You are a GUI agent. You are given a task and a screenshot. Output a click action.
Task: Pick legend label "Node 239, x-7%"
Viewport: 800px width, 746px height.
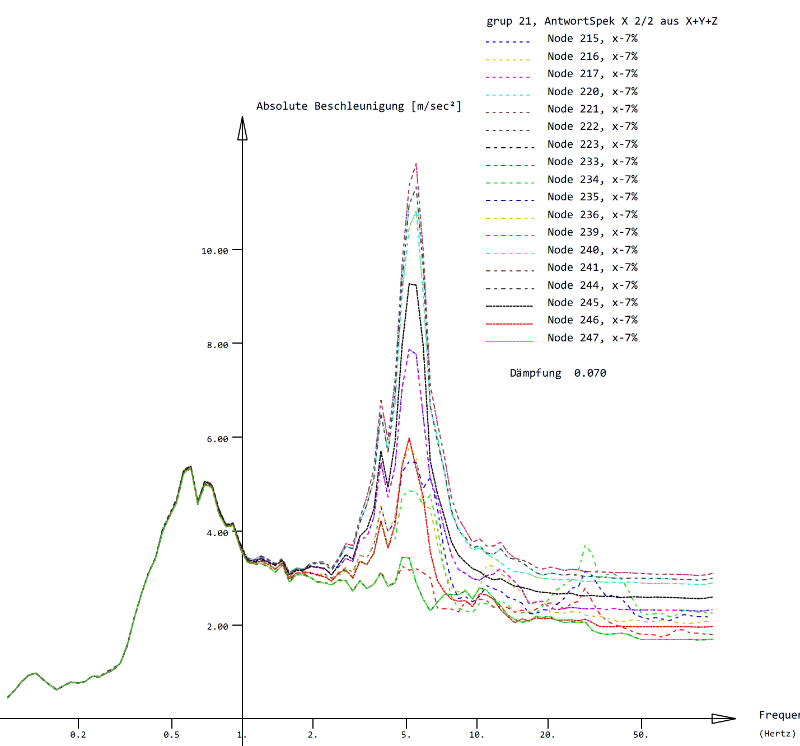(592, 232)
